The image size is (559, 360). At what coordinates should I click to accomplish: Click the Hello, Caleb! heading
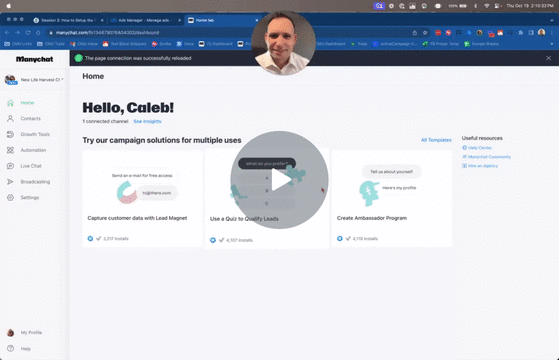(128, 108)
